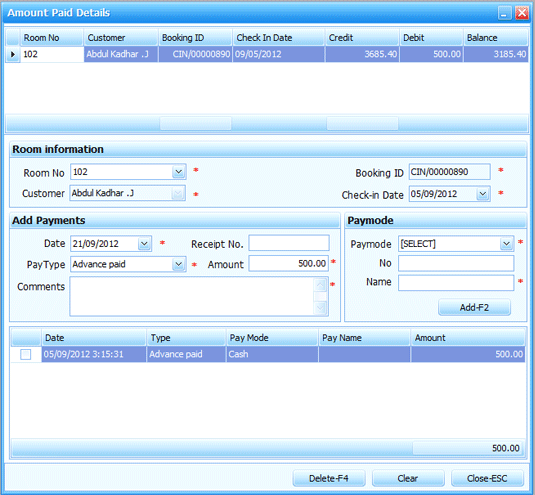535x495 pixels.
Task: Open the Room No dropdown
Action: click(178, 172)
